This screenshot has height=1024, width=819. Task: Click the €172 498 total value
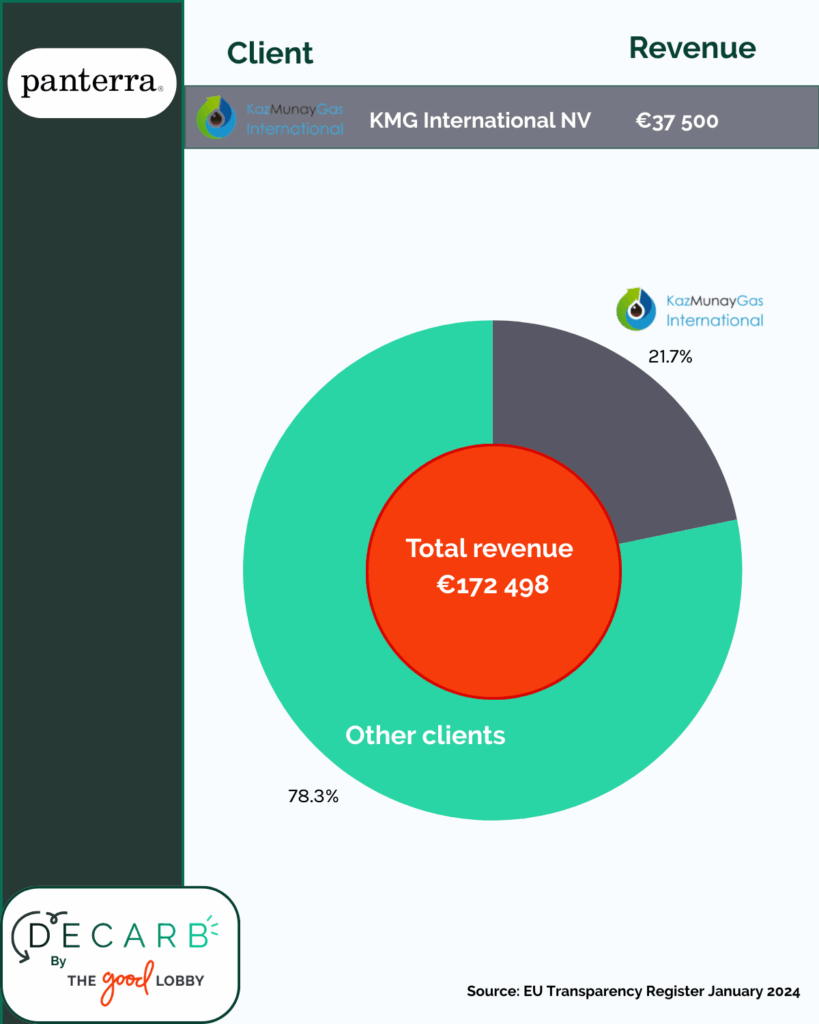492,584
